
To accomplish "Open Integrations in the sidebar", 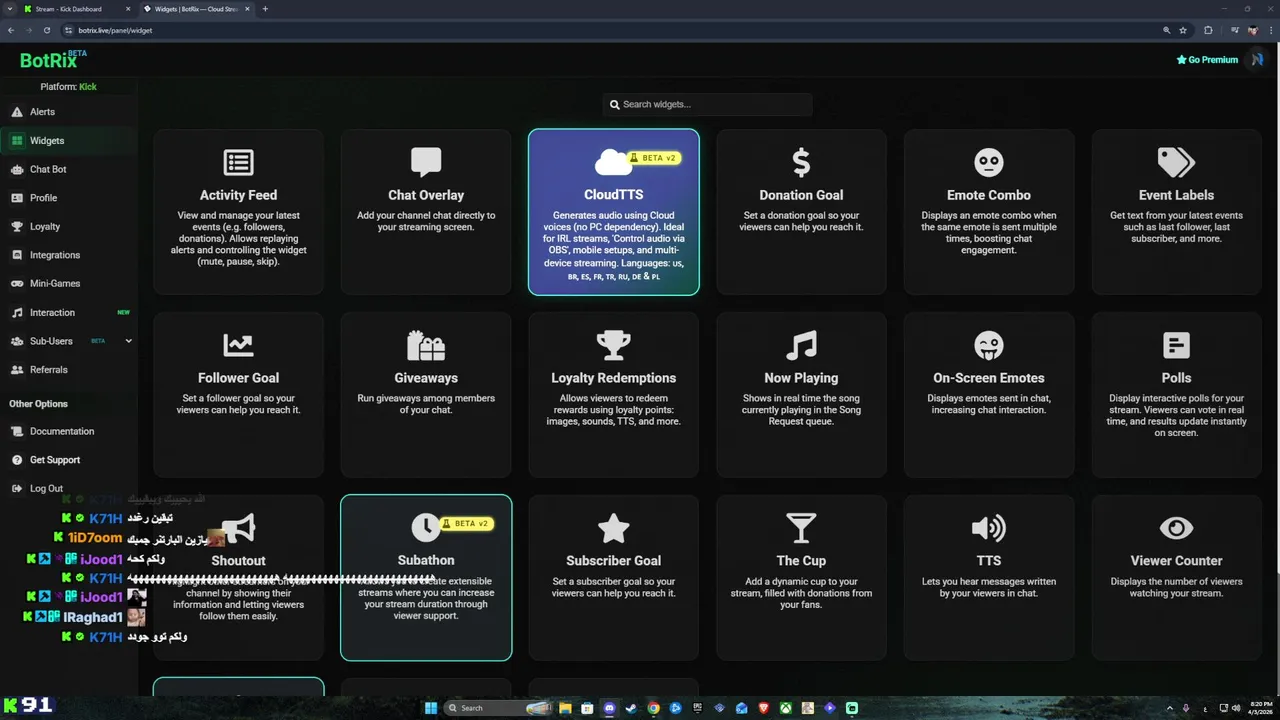I will click(x=69, y=255).
